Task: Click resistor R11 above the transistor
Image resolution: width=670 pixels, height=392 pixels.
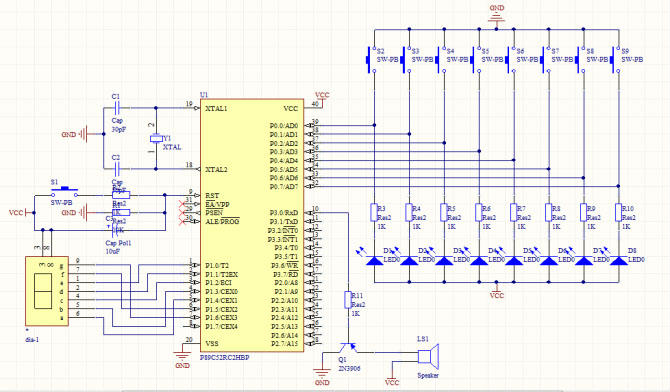Action: click(348, 300)
